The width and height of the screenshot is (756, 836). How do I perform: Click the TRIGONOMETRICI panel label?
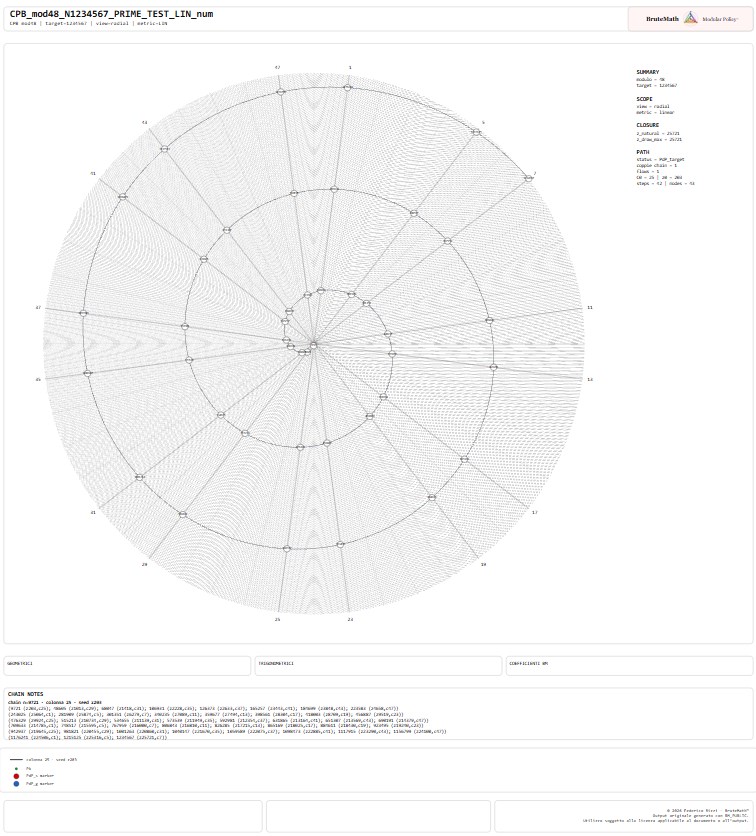[x=276, y=663]
